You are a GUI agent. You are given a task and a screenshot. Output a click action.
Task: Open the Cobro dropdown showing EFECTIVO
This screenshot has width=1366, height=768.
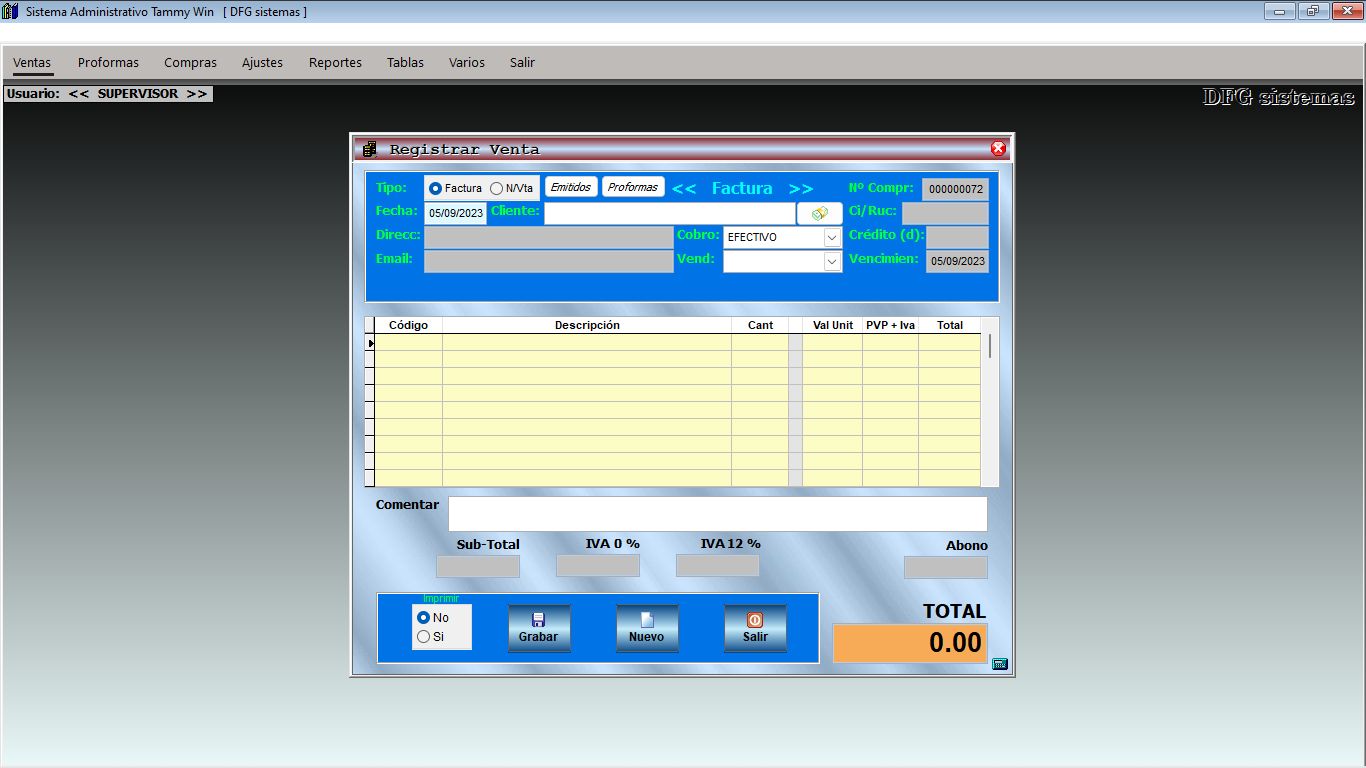point(832,238)
